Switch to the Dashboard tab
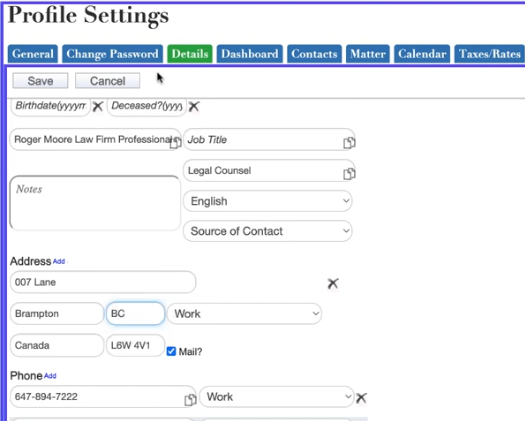The height and width of the screenshot is (421, 525). [250, 54]
